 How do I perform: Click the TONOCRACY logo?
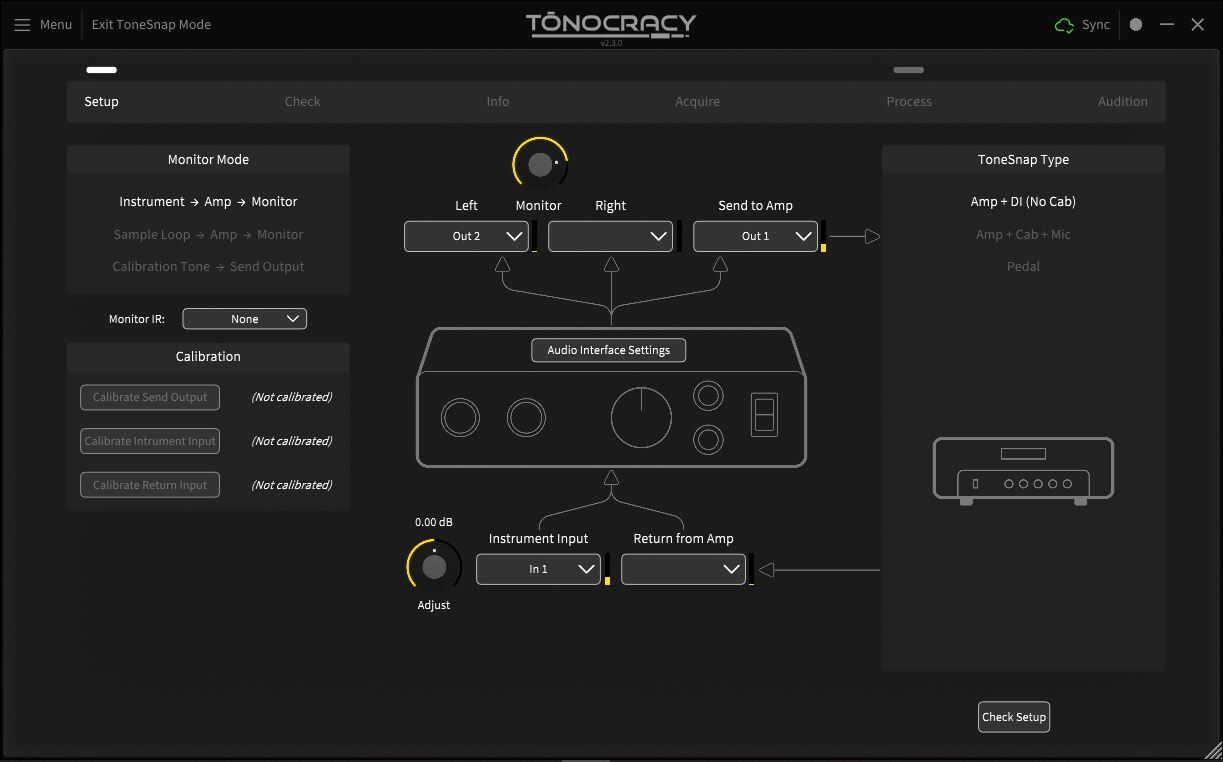pos(611,25)
